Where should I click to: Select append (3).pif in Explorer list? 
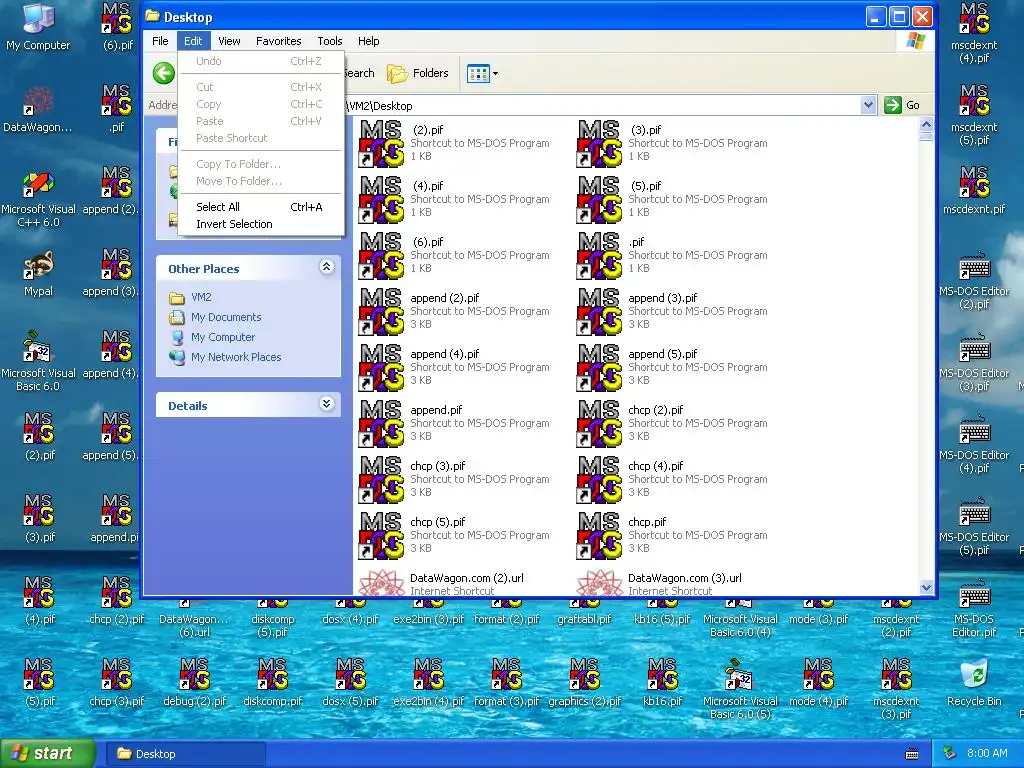click(x=673, y=311)
